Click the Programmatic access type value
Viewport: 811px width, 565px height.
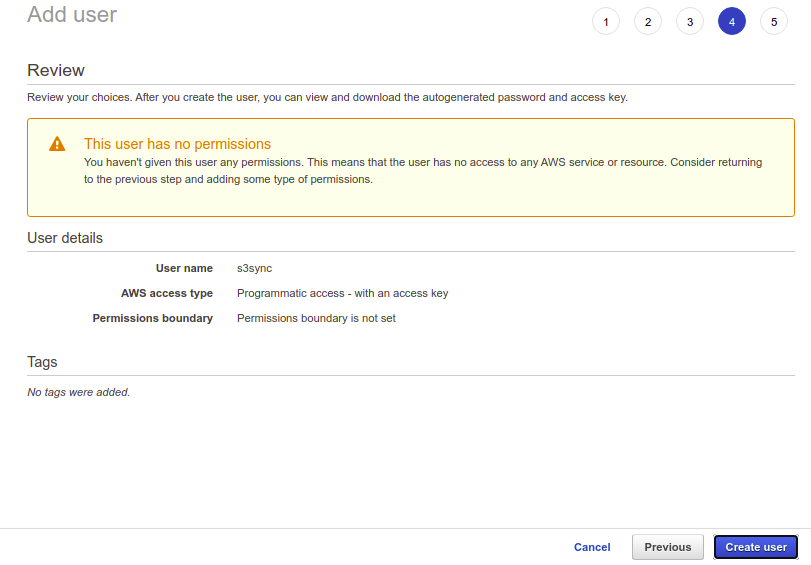pos(342,293)
